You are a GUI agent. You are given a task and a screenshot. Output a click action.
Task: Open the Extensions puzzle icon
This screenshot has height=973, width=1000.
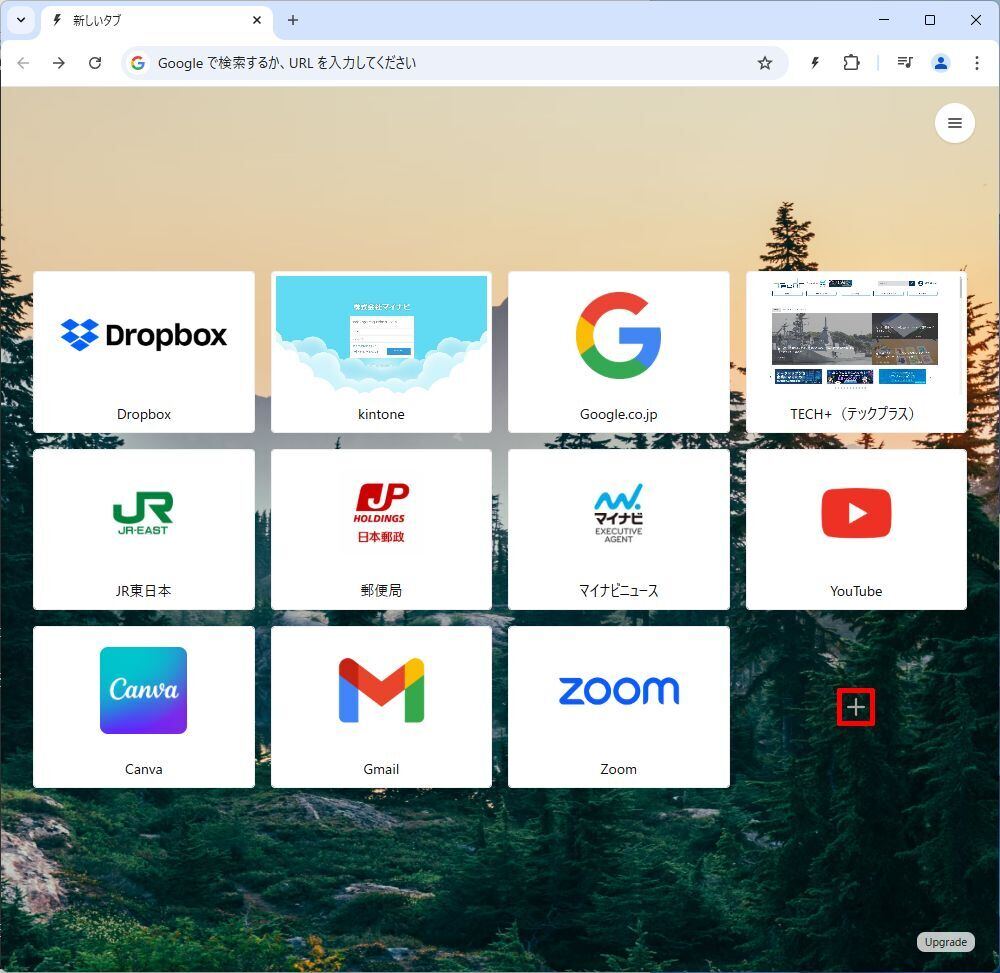click(x=851, y=62)
